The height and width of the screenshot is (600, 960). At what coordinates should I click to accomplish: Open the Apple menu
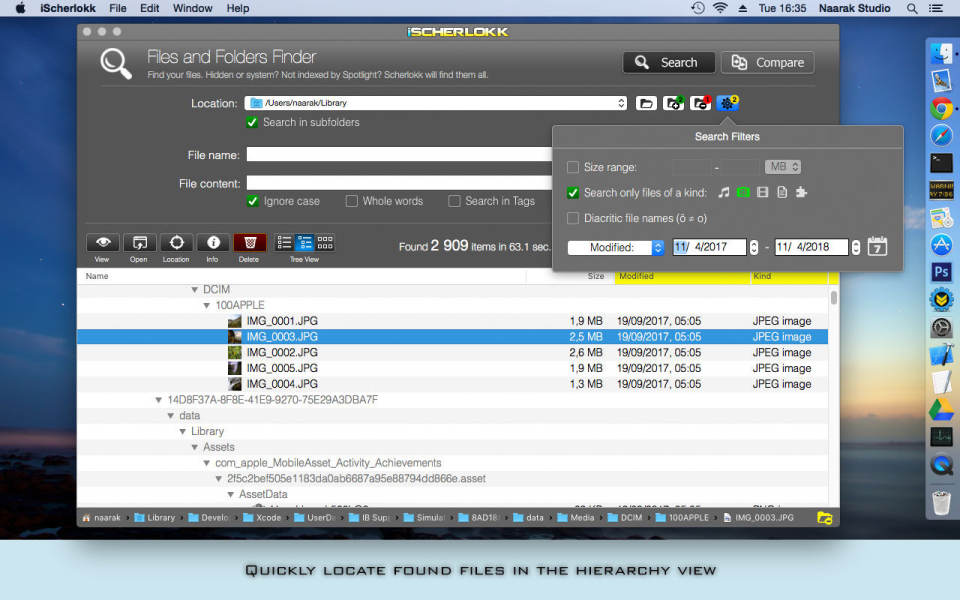click(x=20, y=9)
